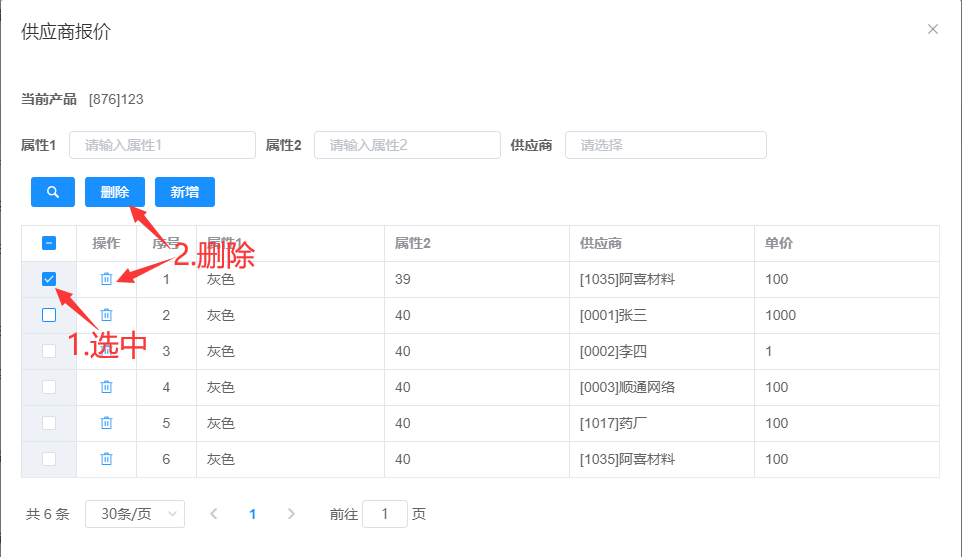The height and width of the screenshot is (557, 962).
Task: Click the 新增 button
Action: tap(184, 192)
